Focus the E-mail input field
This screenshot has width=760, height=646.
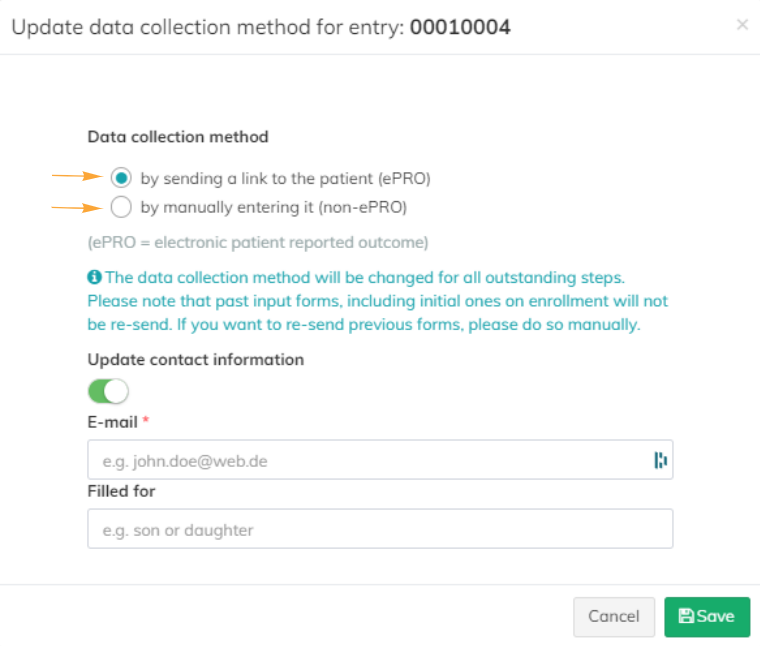370,460
